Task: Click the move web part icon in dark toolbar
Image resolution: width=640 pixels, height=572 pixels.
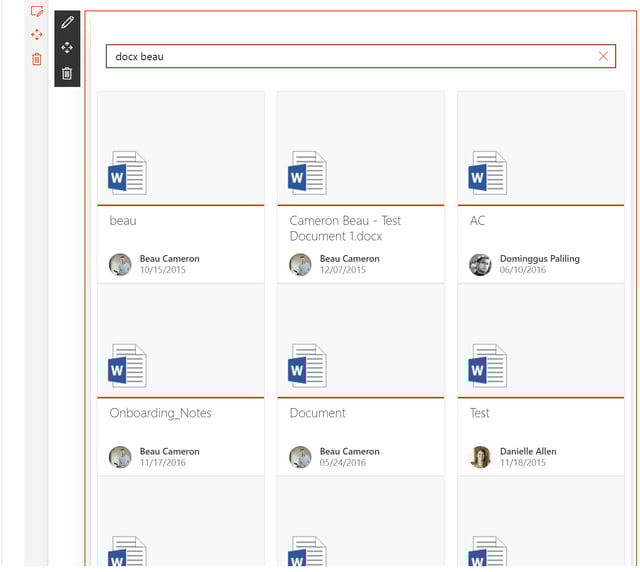Action: (67, 48)
